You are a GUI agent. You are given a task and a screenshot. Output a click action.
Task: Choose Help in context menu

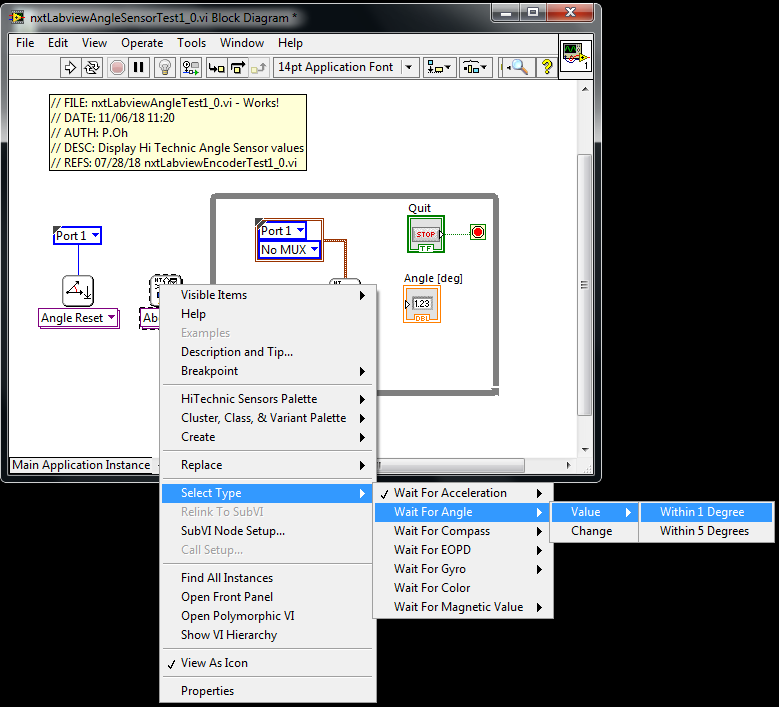(269, 314)
